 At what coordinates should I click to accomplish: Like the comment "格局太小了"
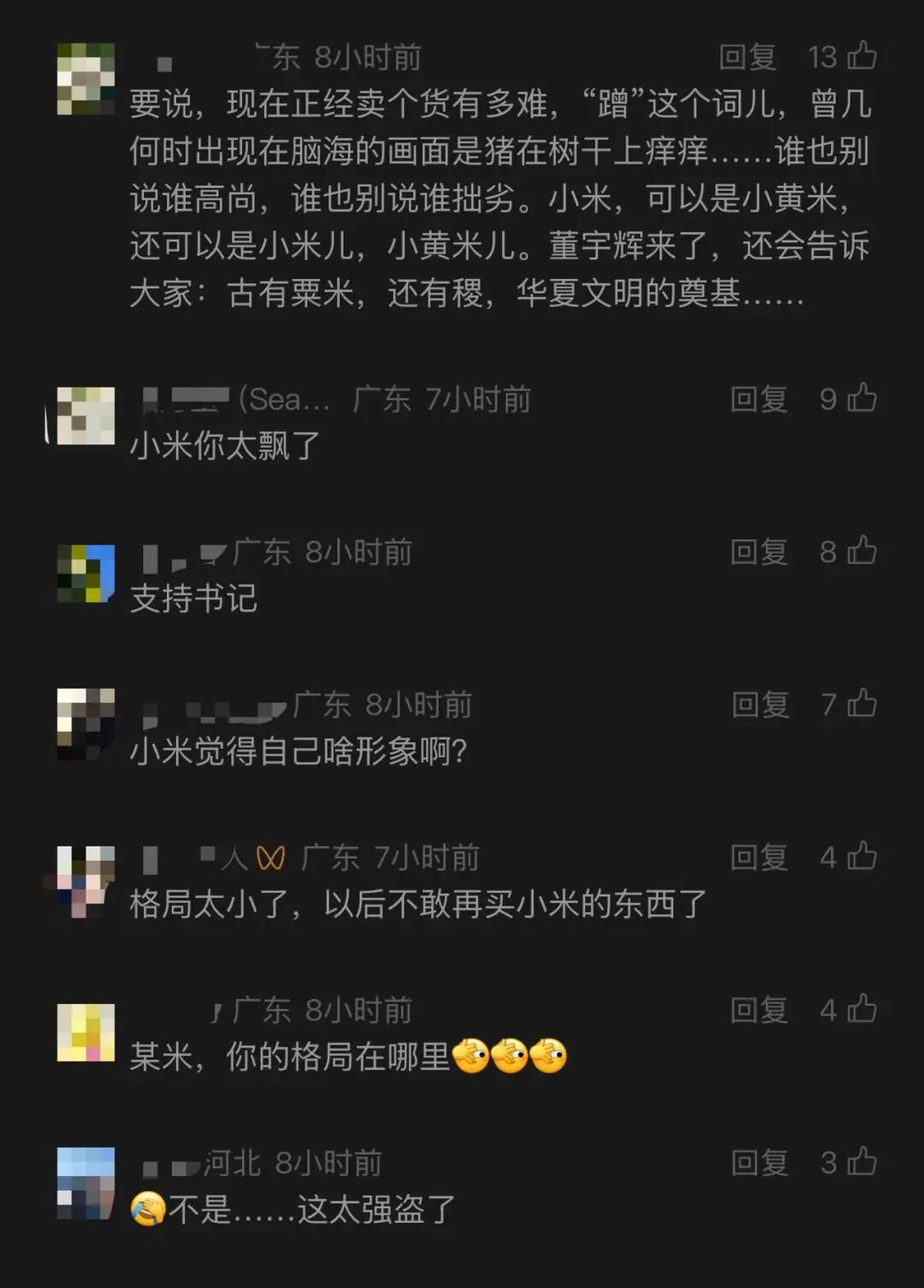click(x=862, y=856)
